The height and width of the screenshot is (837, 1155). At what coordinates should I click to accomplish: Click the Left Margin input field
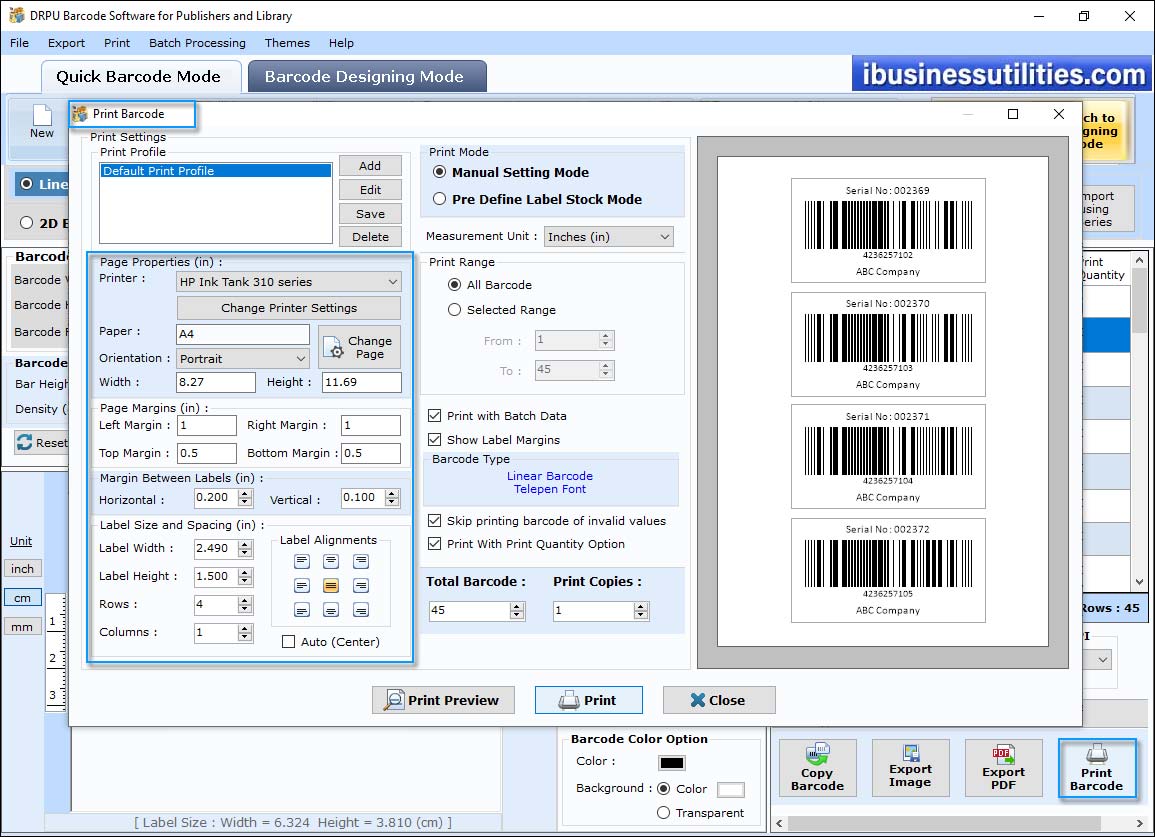207,425
